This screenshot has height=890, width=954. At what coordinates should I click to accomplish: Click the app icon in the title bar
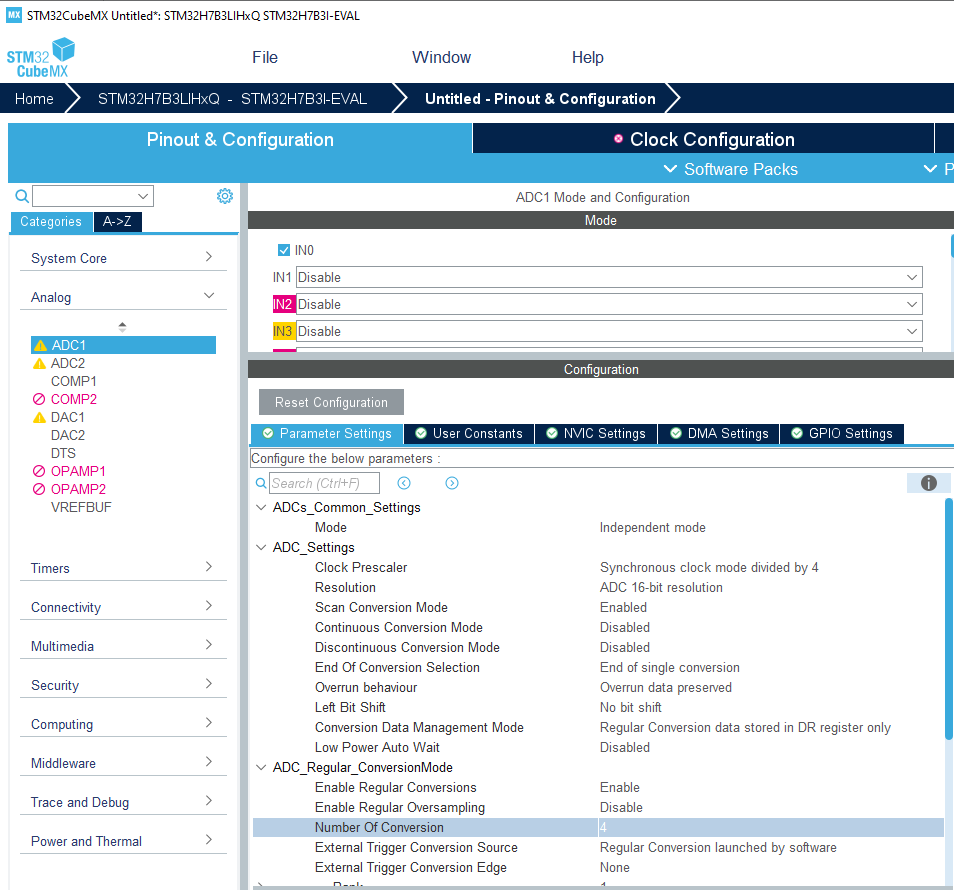pos(13,15)
